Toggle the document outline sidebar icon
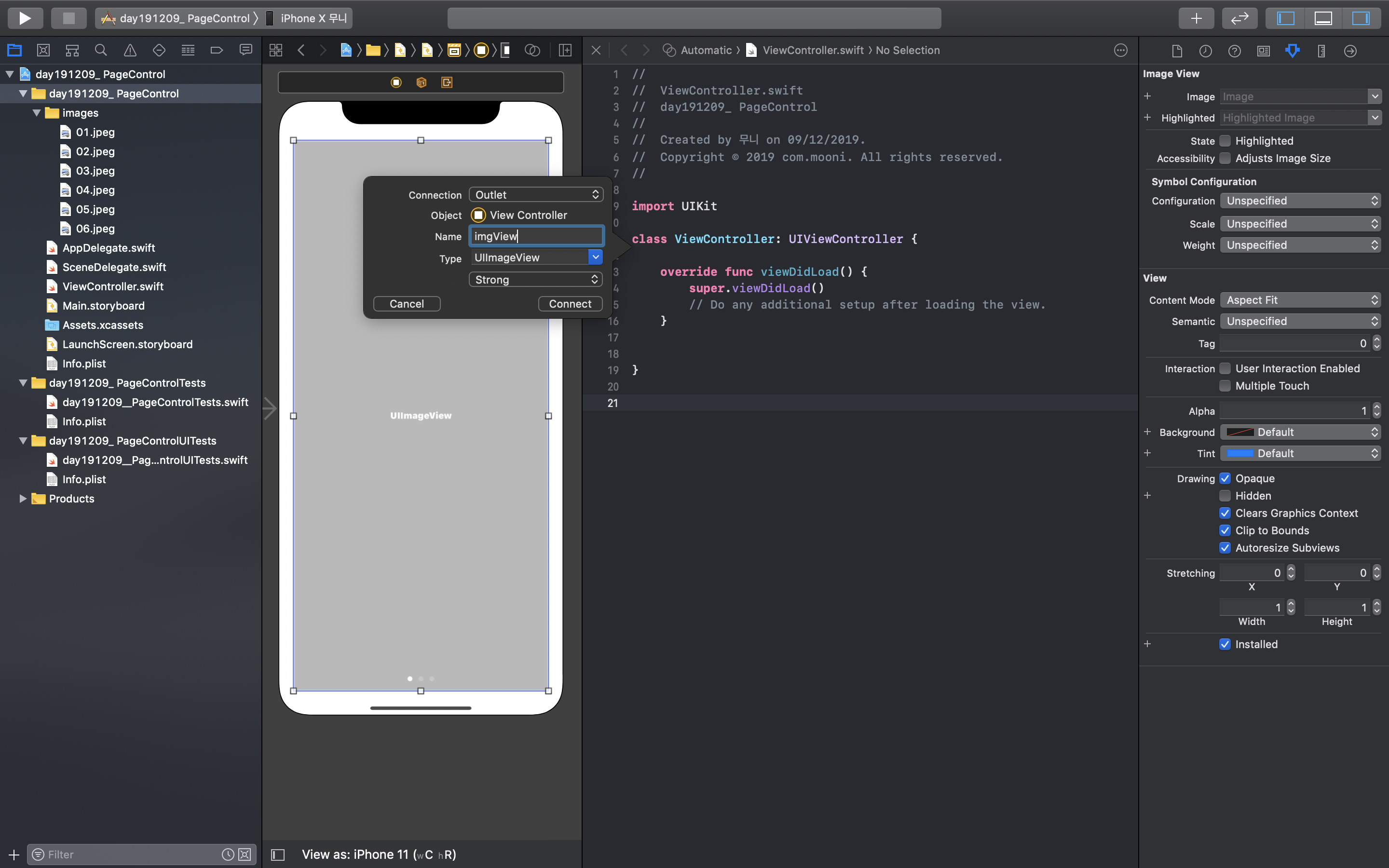1389x868 pixels. click(278, 855)
